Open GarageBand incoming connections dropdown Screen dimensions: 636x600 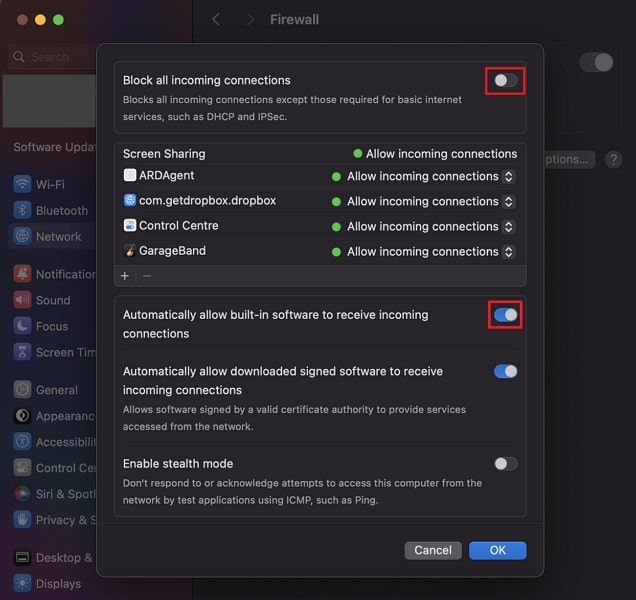(x=508, y=252)
